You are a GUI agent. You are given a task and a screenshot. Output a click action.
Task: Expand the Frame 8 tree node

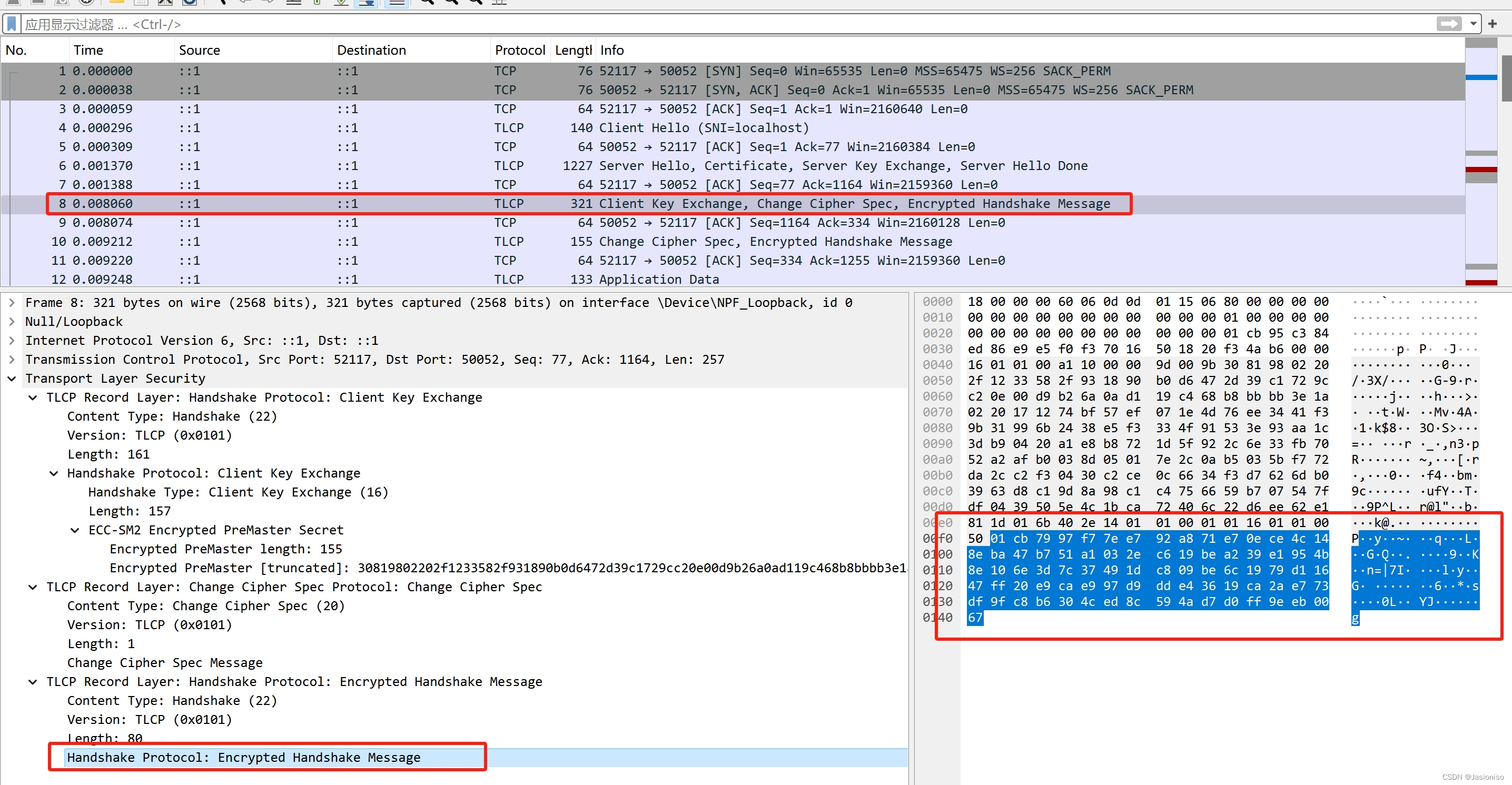pyautogui.click(x=12, y=303)
